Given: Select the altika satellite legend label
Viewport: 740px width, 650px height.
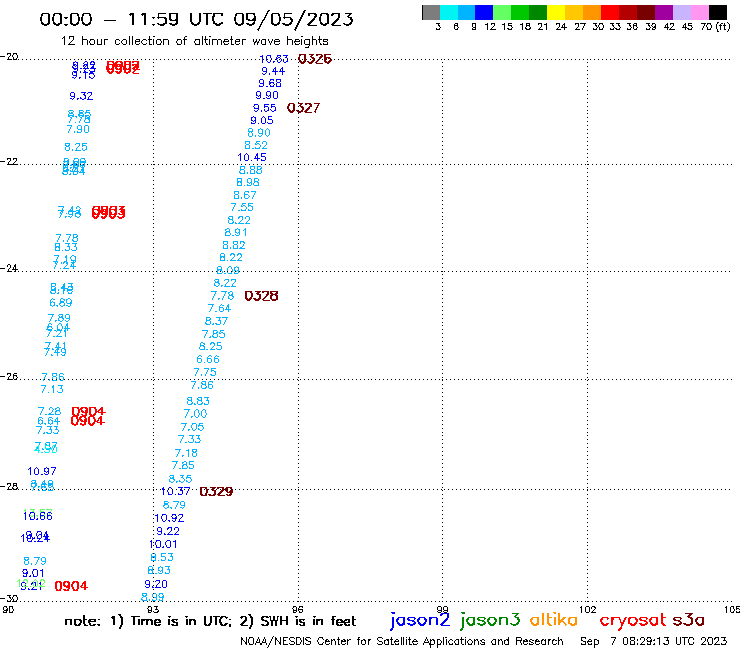Looking at the screenshot, I should (554, 619).
